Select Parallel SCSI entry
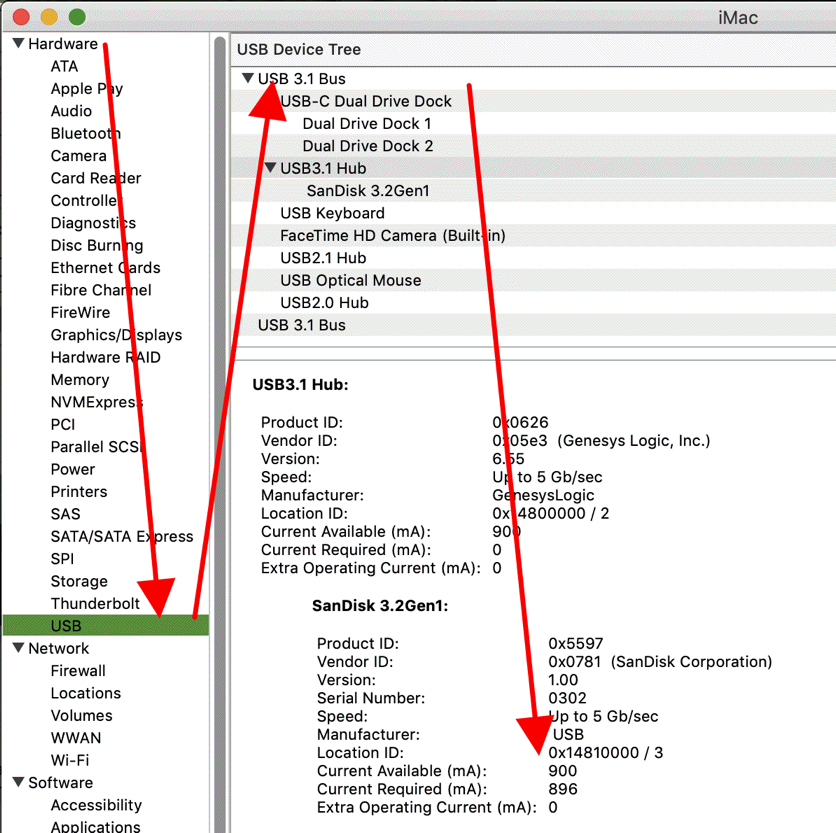The height and width of the screenshot is (833, 836). tap(98, 447)
